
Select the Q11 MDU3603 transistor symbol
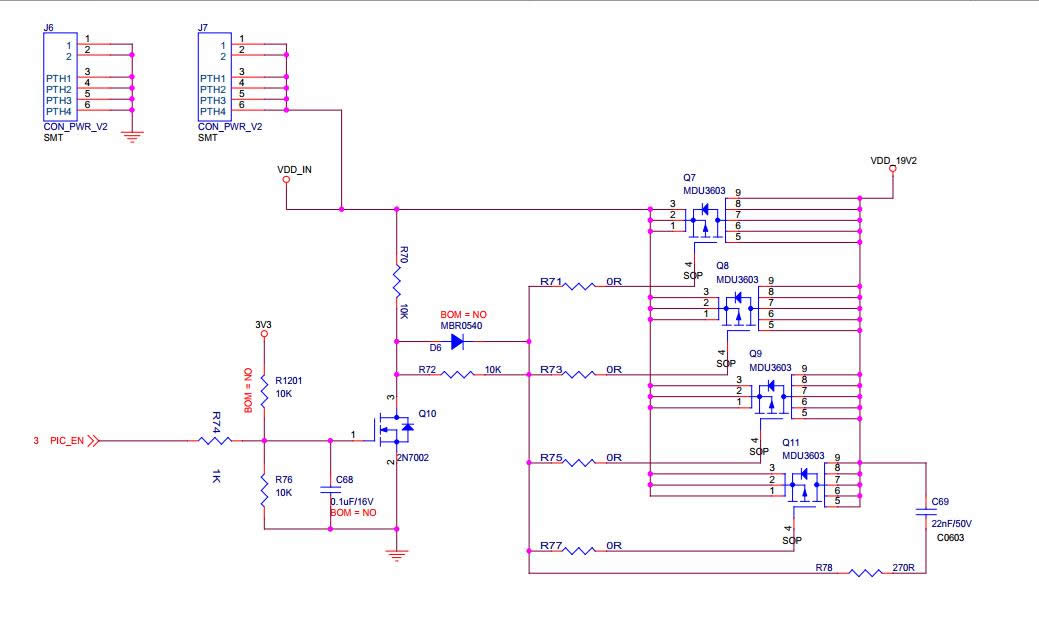[802, 485]
